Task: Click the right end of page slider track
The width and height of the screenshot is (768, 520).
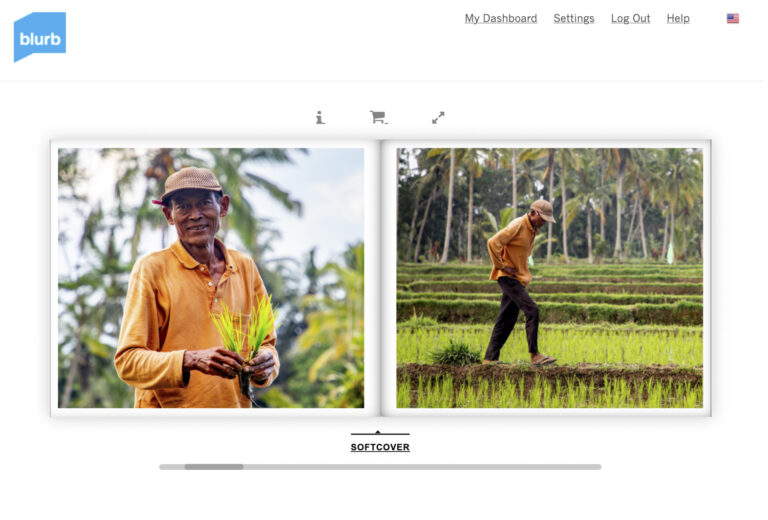Action: 597,467
